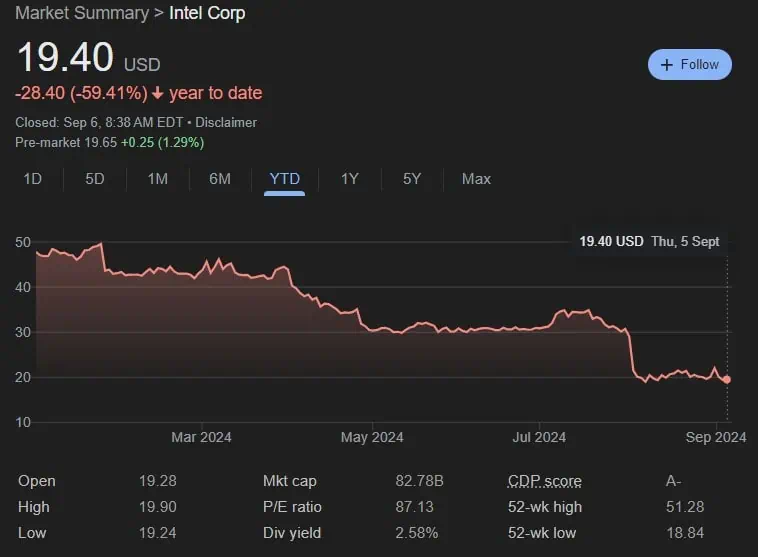This screenshot has height=557, width=758.
Task: Click the red down arrow icon
Action: [157, 93]
